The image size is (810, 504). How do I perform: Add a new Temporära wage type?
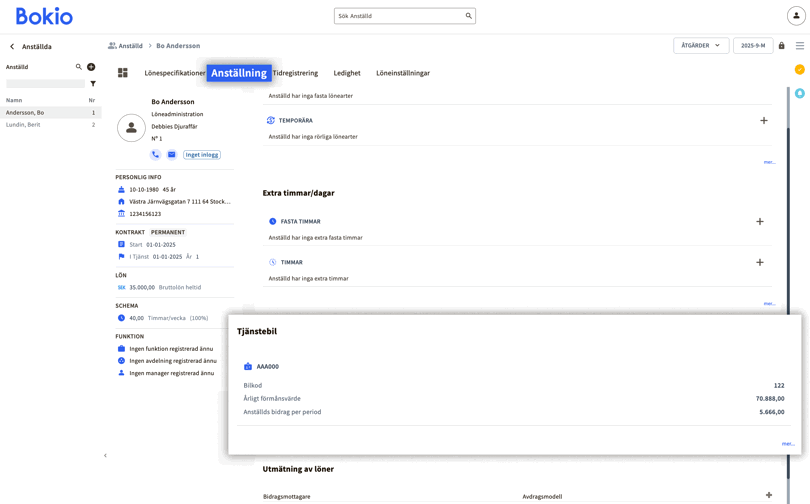click(x=763, y=121)
